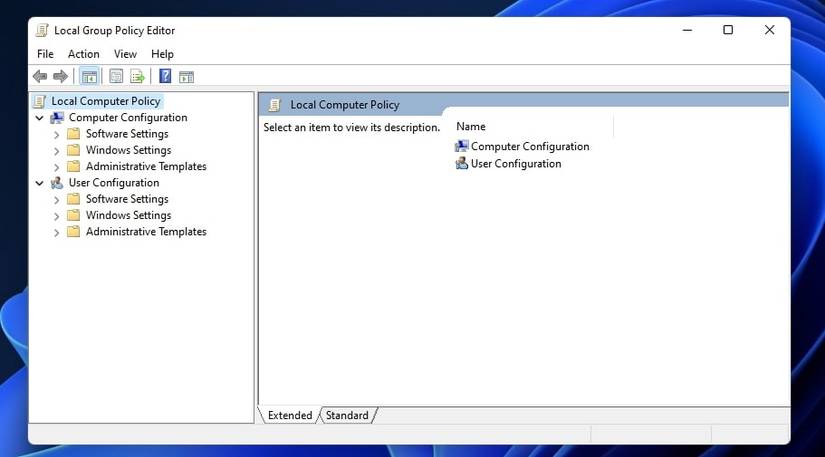Toggle Show/Hide Console Tree toolbar icon

click(89, 77)
